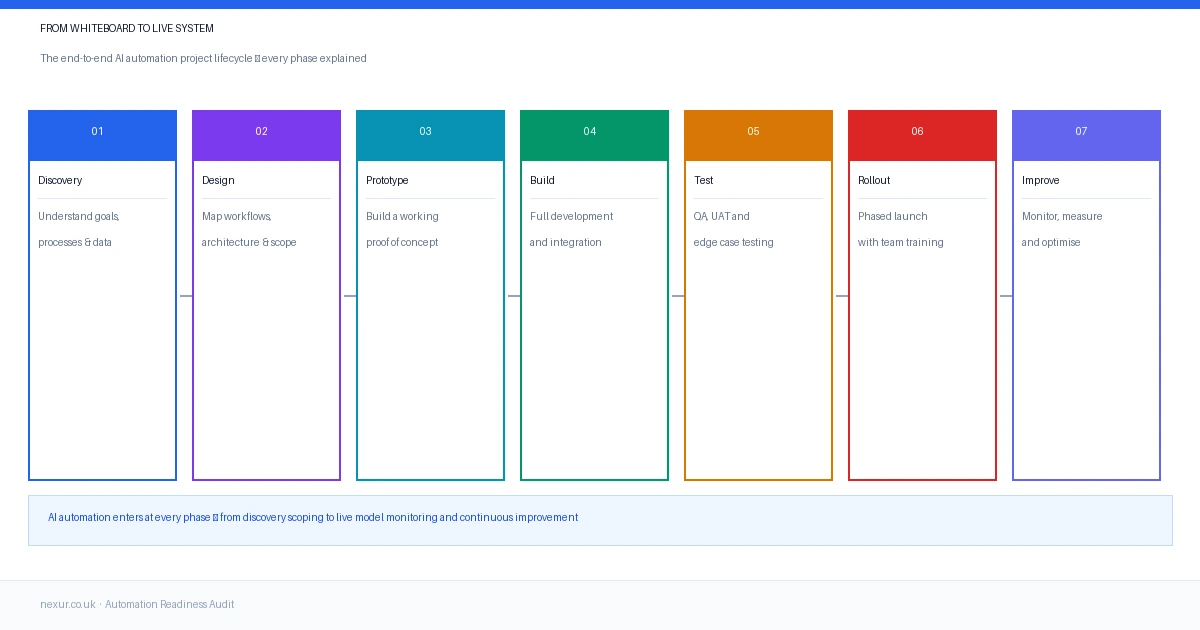Click the 'Design' phase title
This screenshot has width=1200, height=630.
click(x=218, y=181)
